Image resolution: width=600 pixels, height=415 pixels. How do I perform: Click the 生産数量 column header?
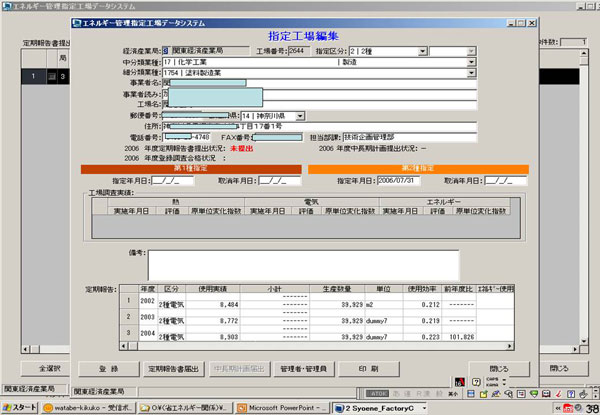337,289
